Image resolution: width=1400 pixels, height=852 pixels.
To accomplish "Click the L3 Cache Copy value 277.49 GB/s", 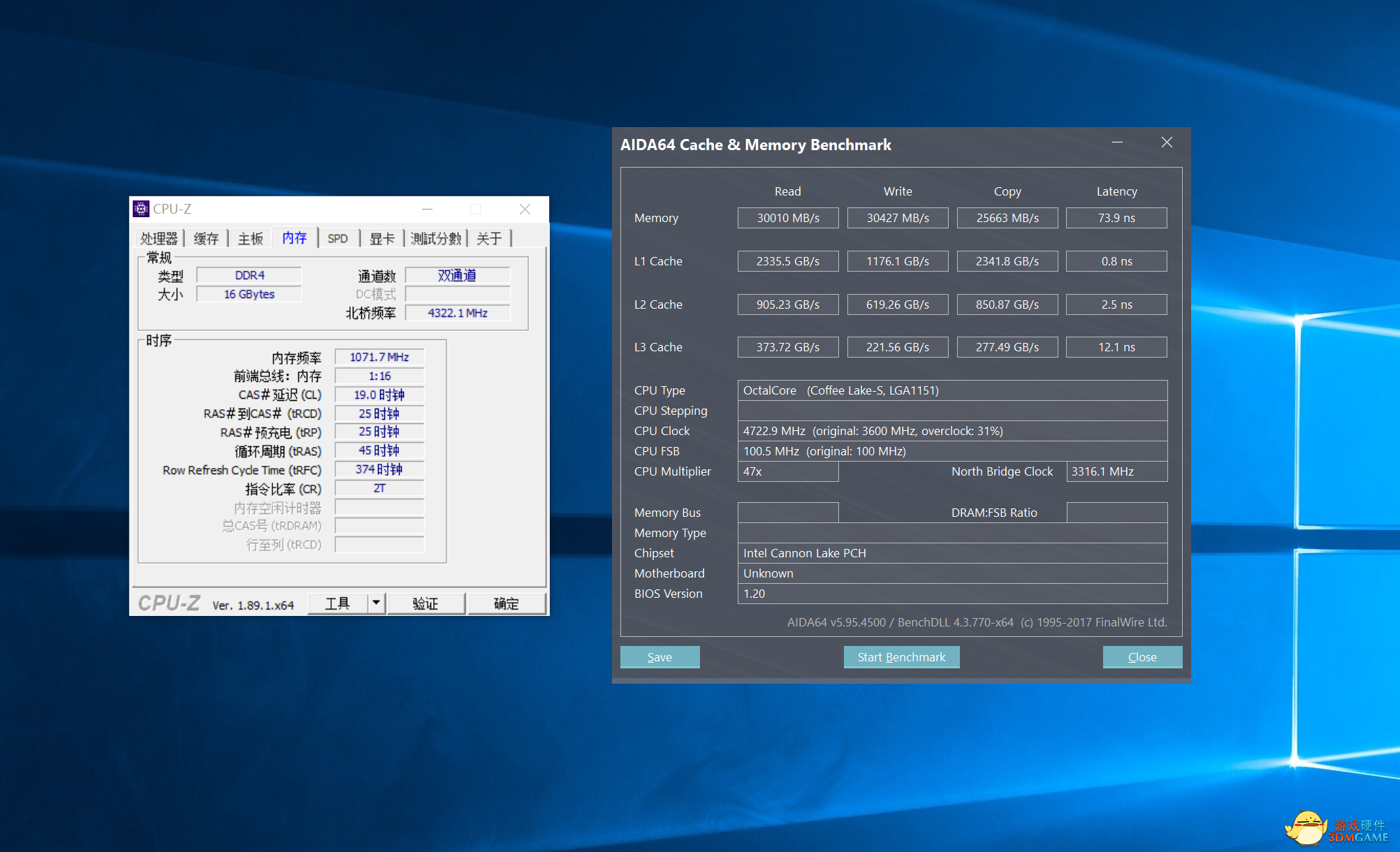I will tap(1007, 347).
